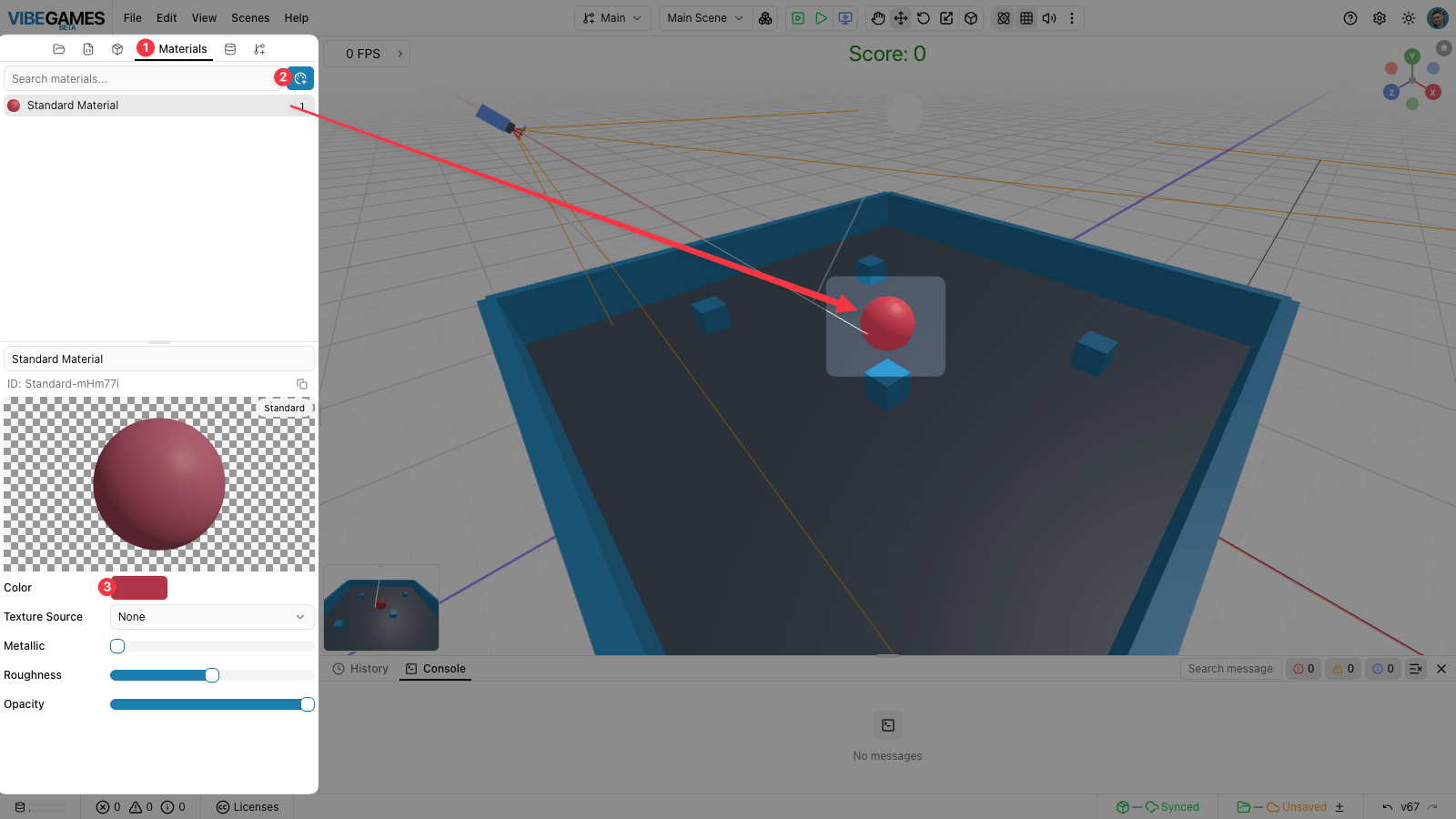Expand the FPS stats chevron

(x=400, y=54)
